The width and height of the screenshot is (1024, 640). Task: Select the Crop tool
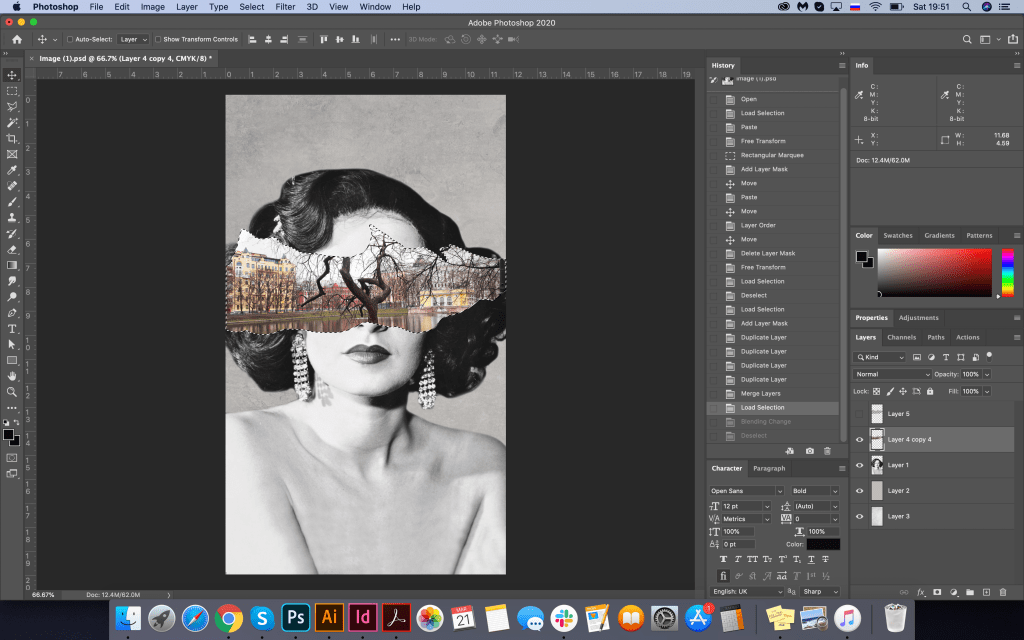click(x=12, y=138)
